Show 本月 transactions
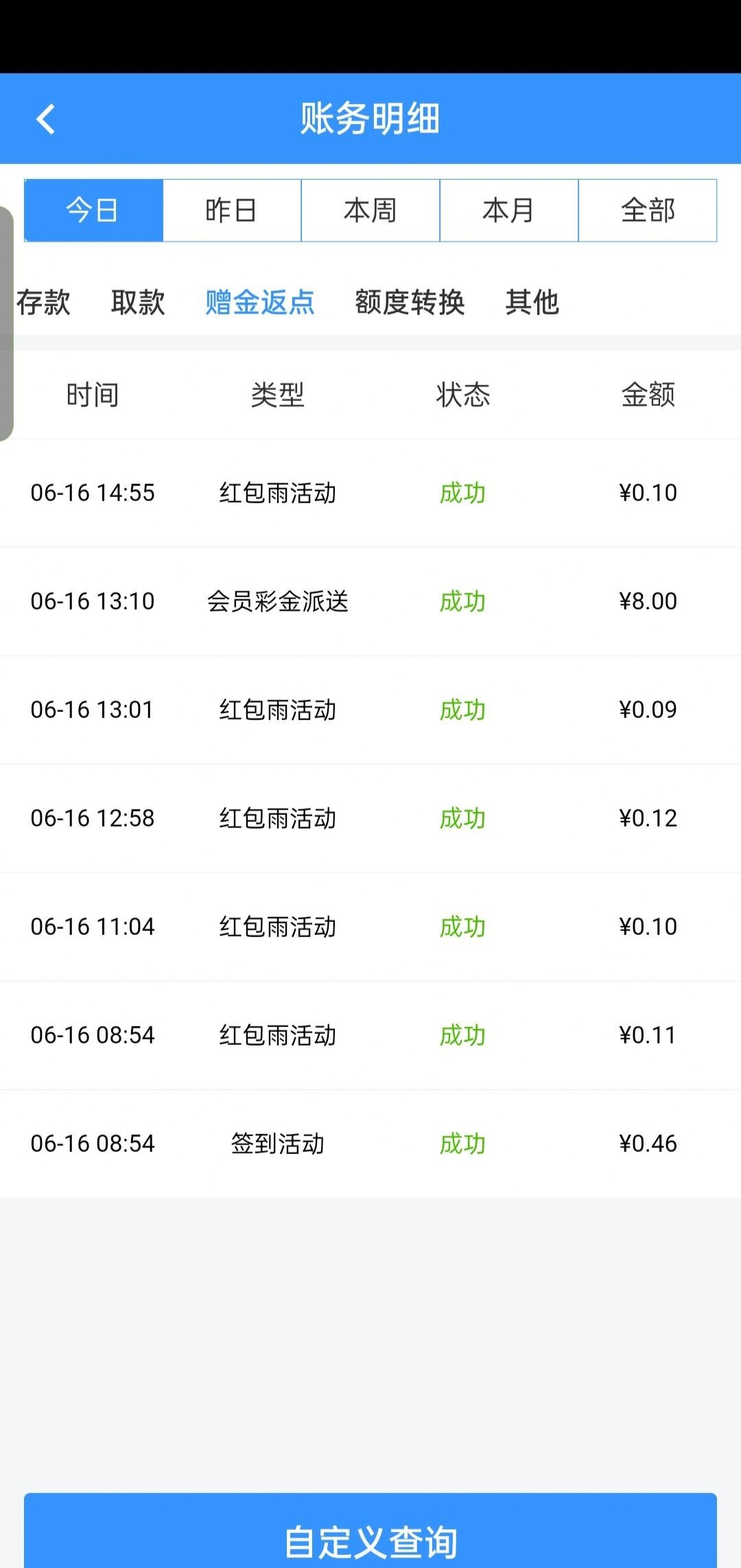 tap(509, 210)
